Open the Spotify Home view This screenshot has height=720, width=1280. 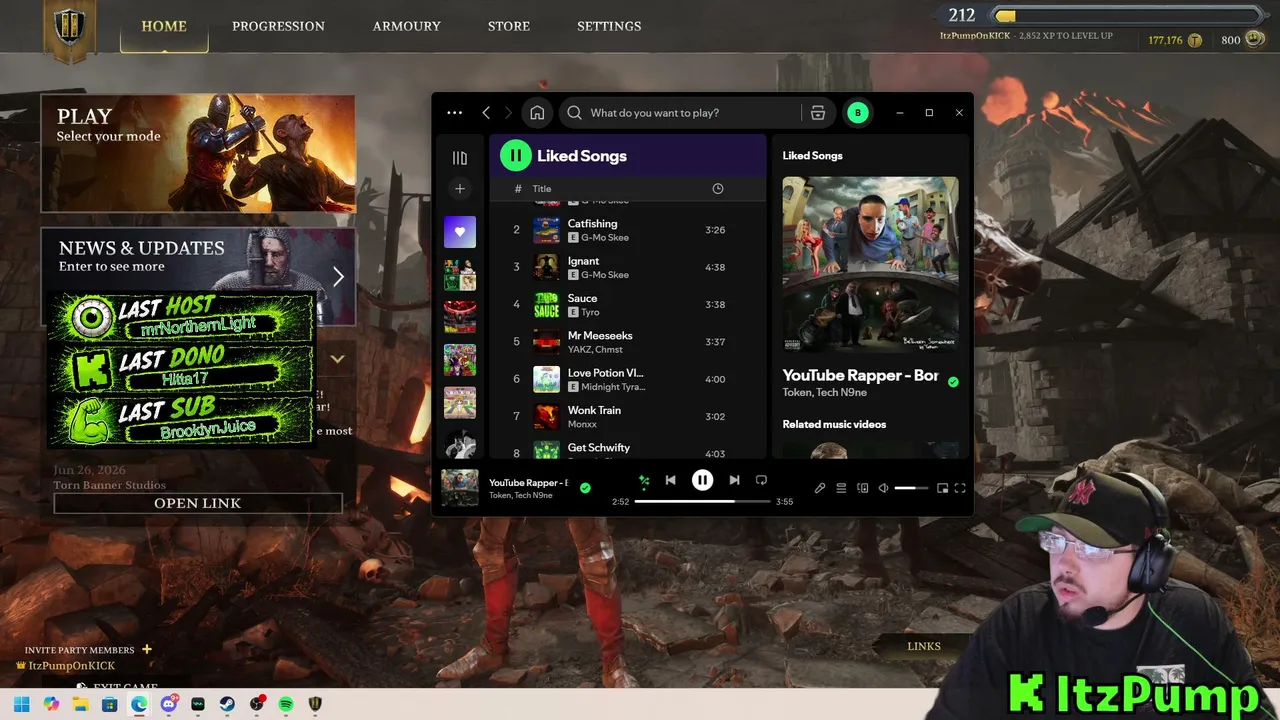pyautogui.click(x=537, y=113)
